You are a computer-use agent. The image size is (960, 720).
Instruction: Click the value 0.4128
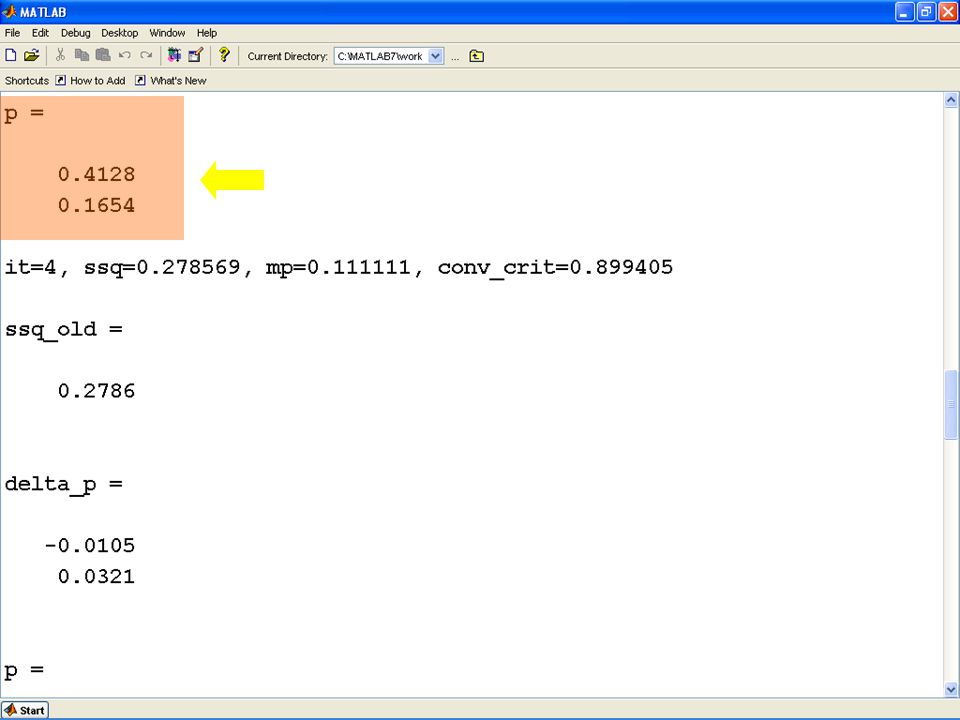pos(97,174)
